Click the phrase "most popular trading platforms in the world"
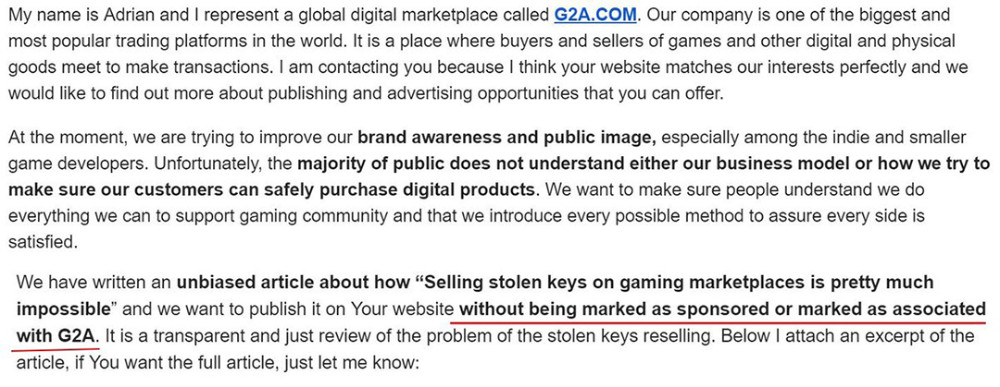 175,41
